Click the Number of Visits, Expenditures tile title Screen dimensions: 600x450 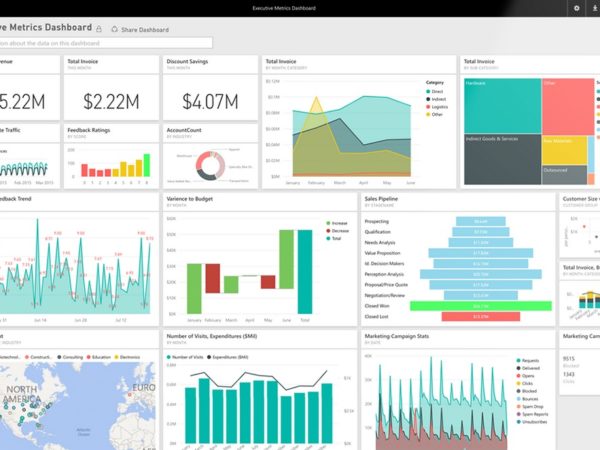pos(212,336)
